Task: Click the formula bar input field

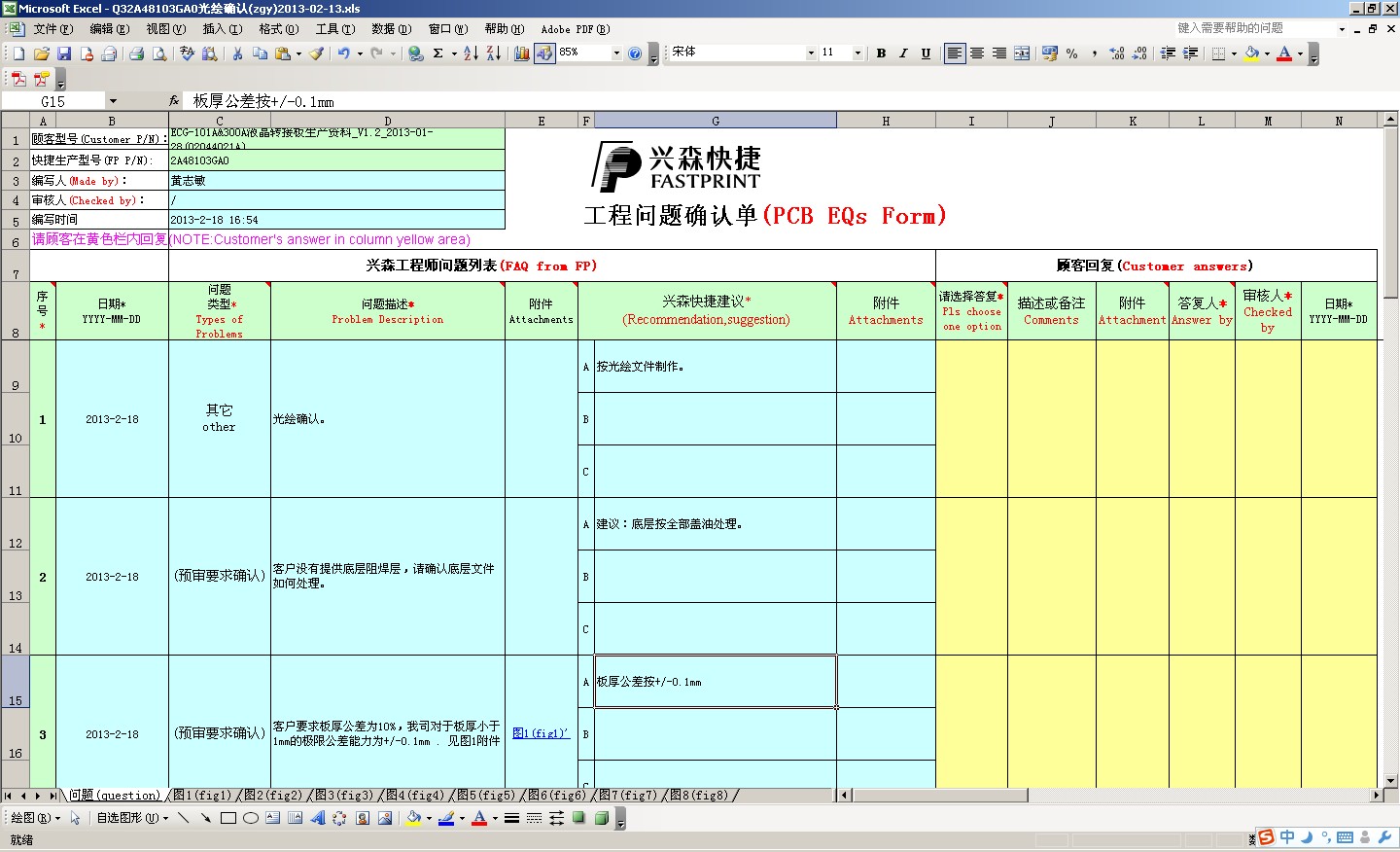Action: 789,101
